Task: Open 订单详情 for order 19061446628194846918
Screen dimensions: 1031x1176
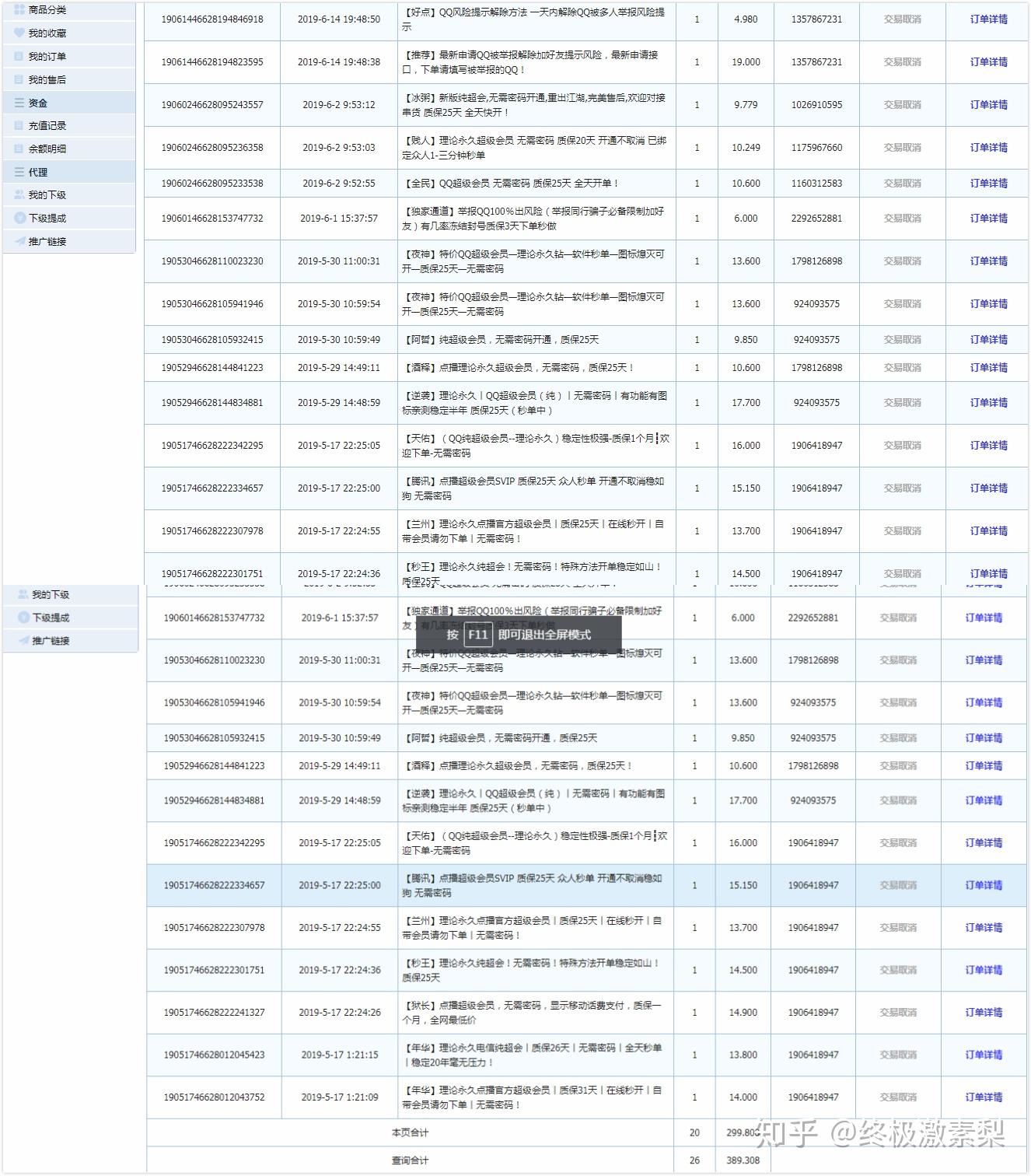Action: 988,19
